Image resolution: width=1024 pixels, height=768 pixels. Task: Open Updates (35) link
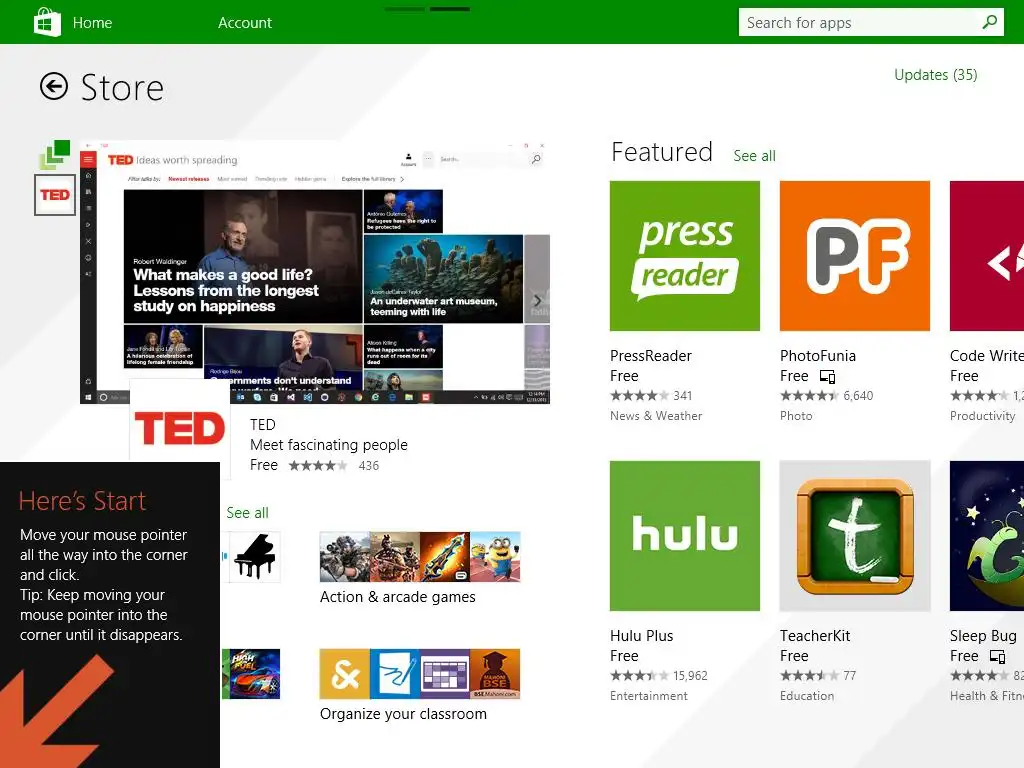[x=935, y=75]
